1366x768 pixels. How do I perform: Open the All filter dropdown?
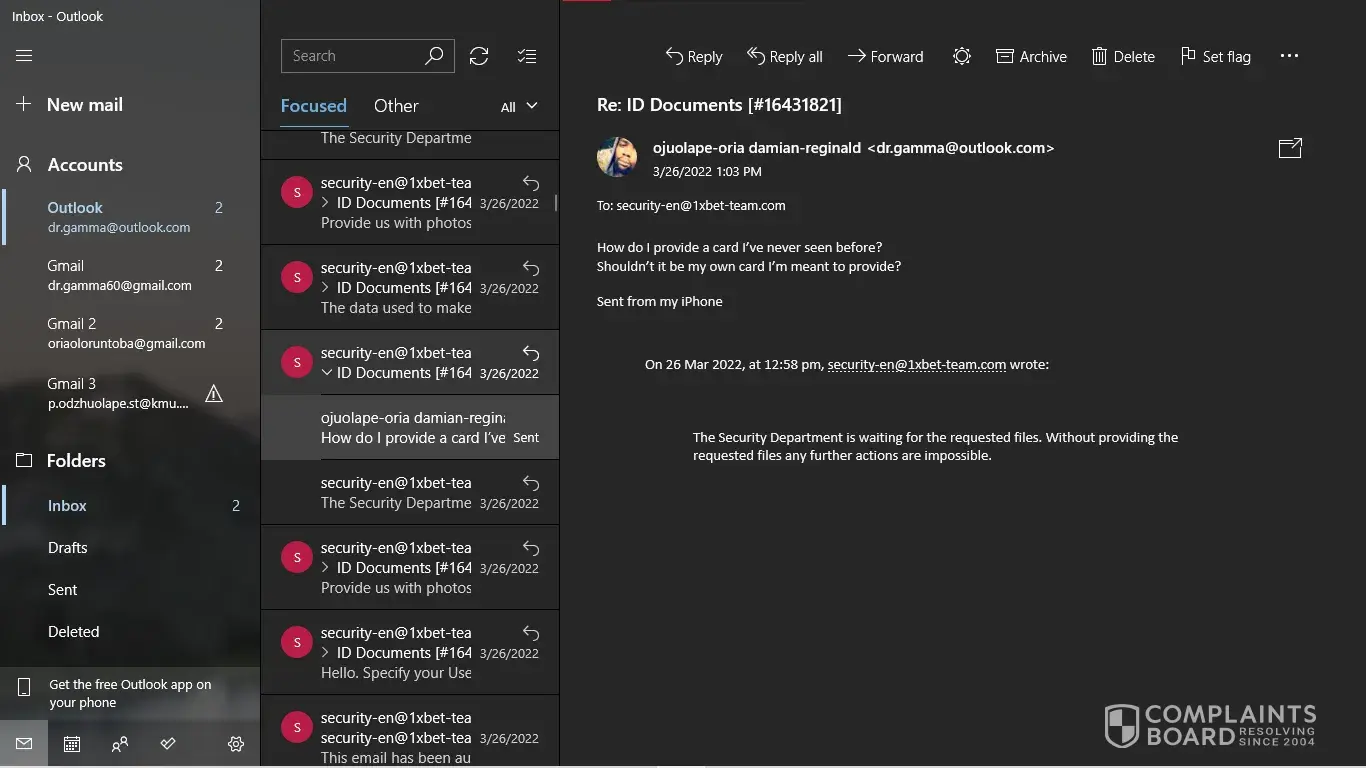coord(519,106)
